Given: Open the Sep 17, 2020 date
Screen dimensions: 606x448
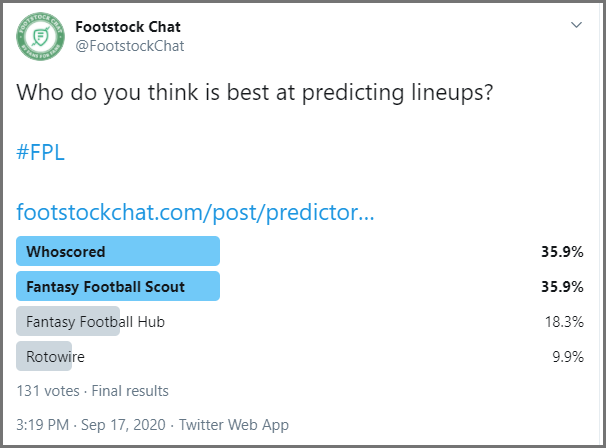Looking at the screenshot, I should coord(123,425).
